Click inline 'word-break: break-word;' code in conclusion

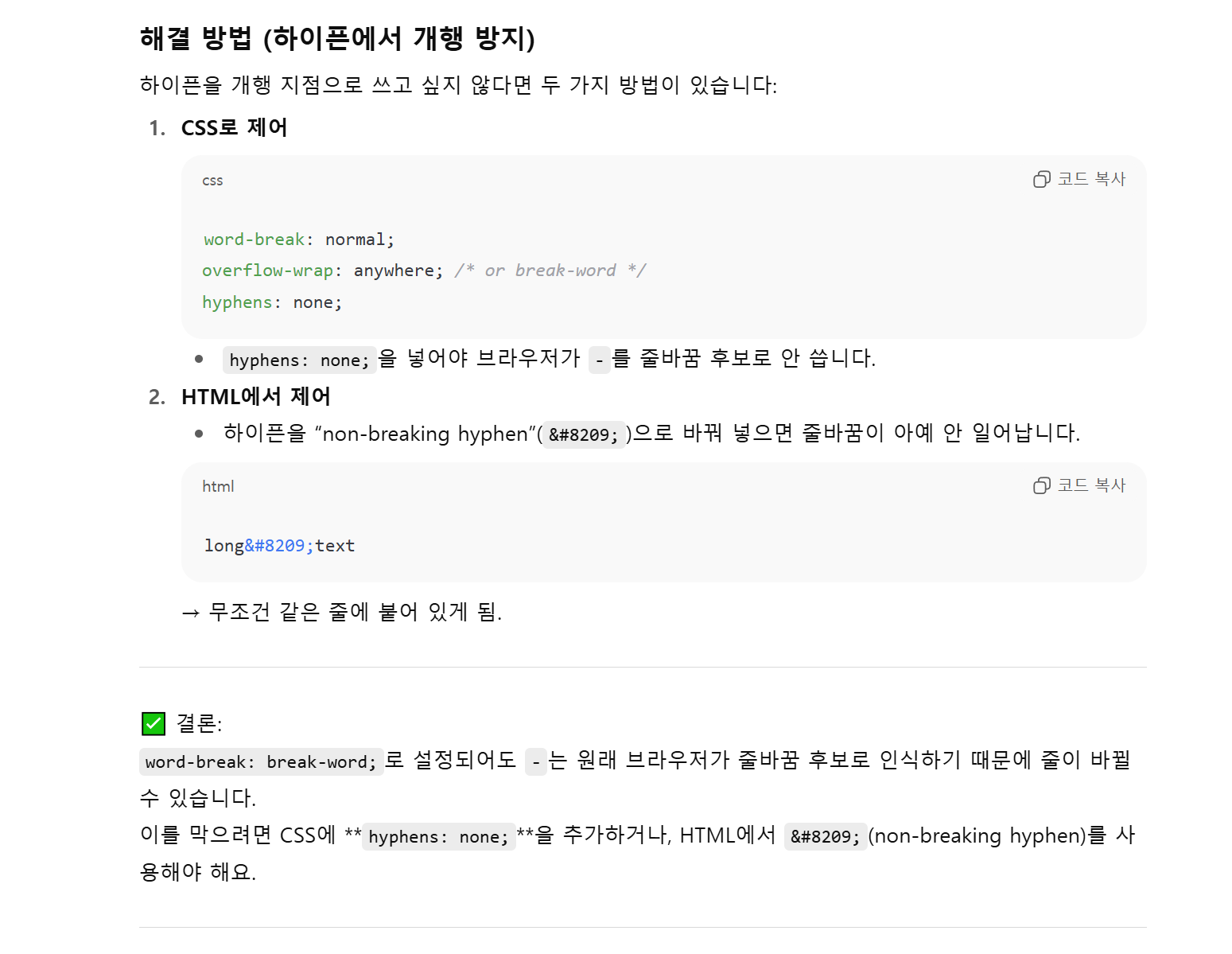pos(261,762)
